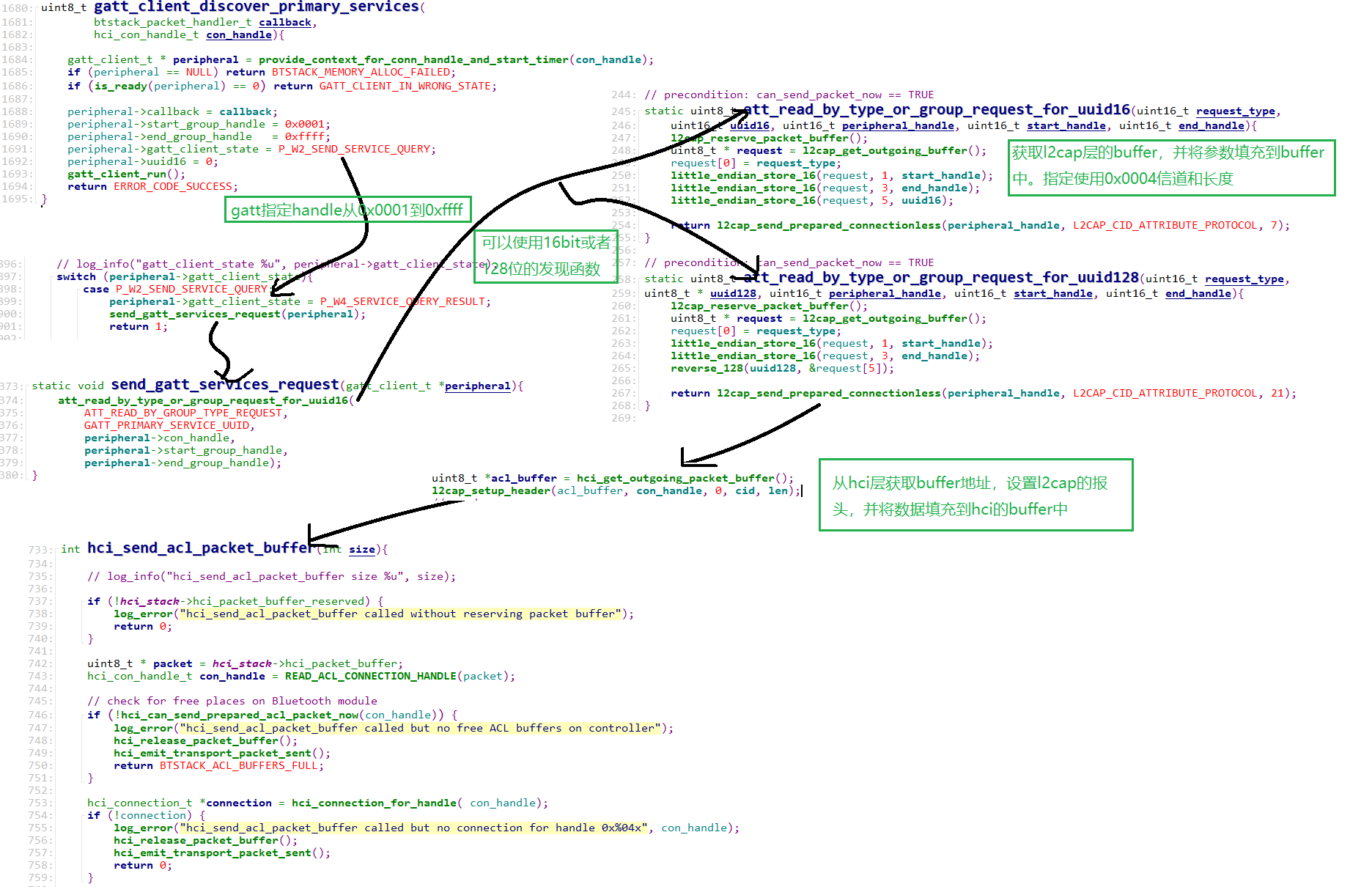Click P_W2_SEND_SERVICE_QUERY in the case label
The width and height of the screenshot is (1372, 887).
pyautogui.click(x=192, y=290)
